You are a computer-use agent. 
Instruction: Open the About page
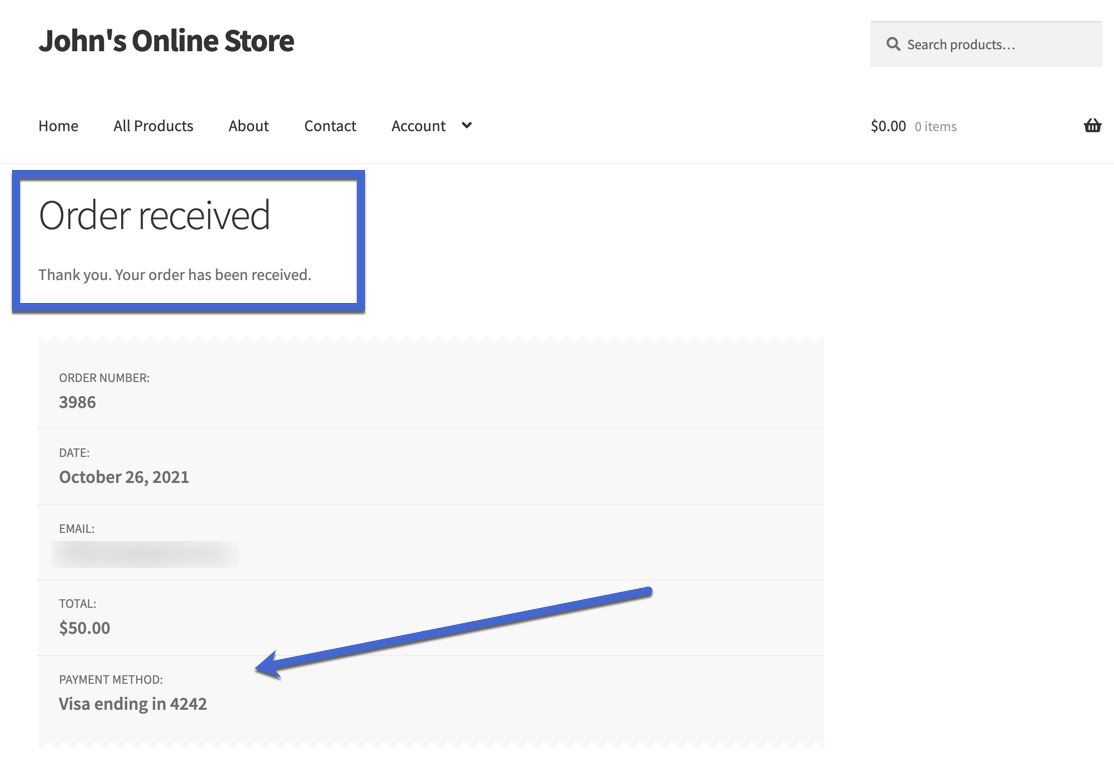coord(249,126)
